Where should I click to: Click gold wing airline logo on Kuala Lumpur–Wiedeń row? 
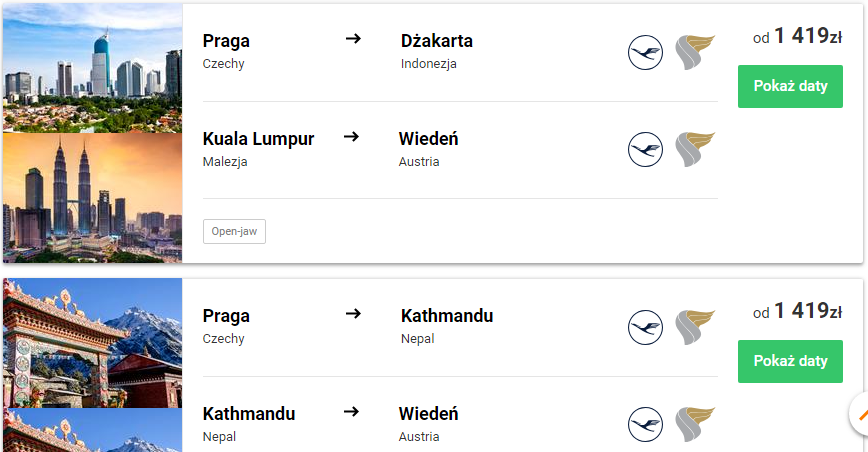click(x=695, y=149)
